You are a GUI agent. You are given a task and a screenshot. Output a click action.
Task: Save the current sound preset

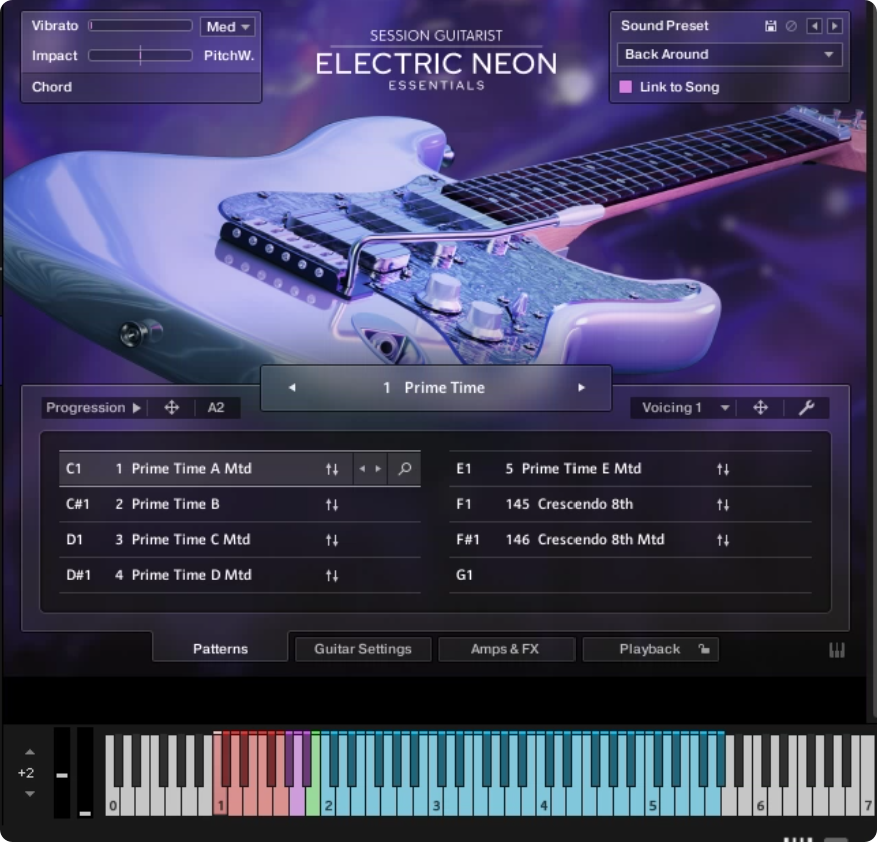770,26
